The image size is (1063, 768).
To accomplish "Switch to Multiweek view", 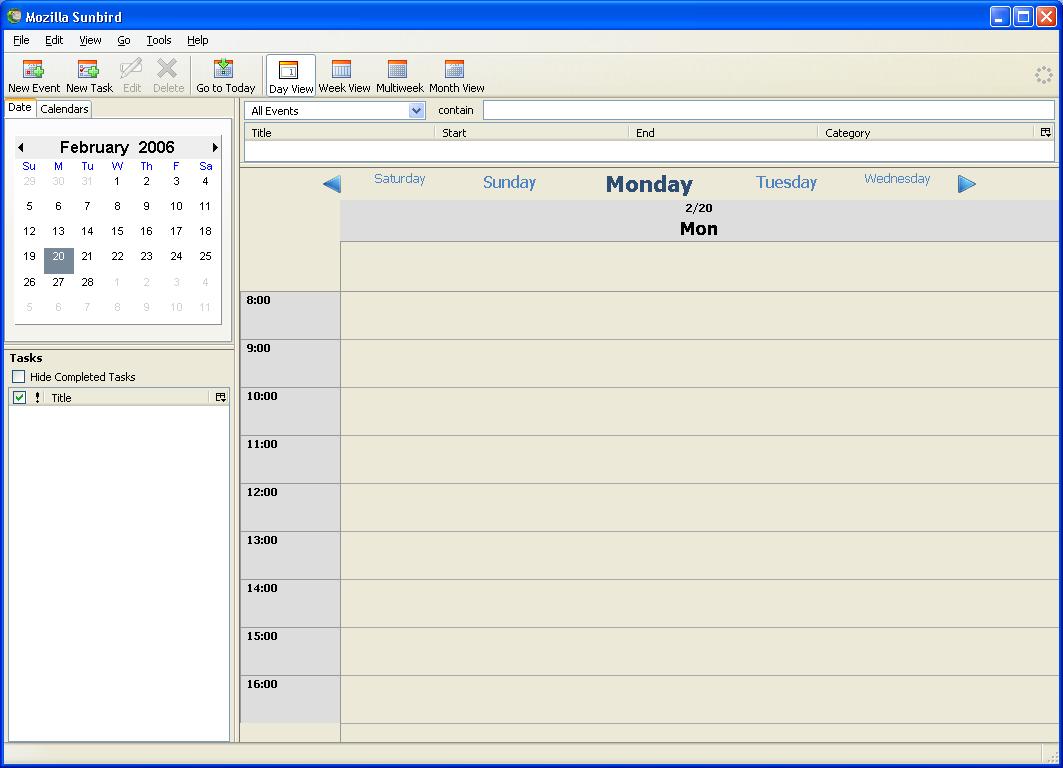I will point(399,70).
